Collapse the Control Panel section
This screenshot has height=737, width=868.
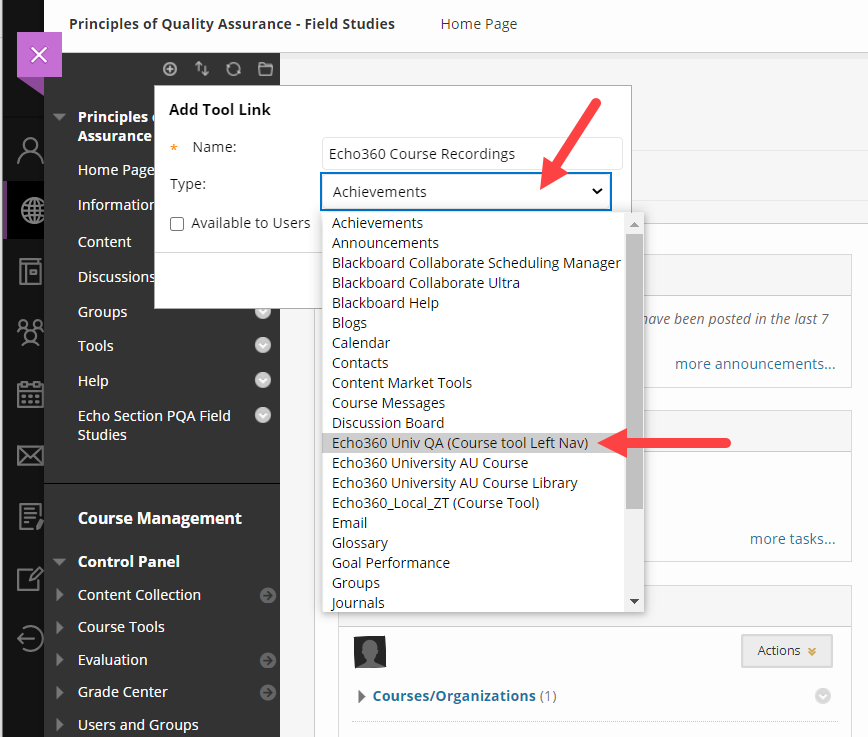[x=60, y=562]
